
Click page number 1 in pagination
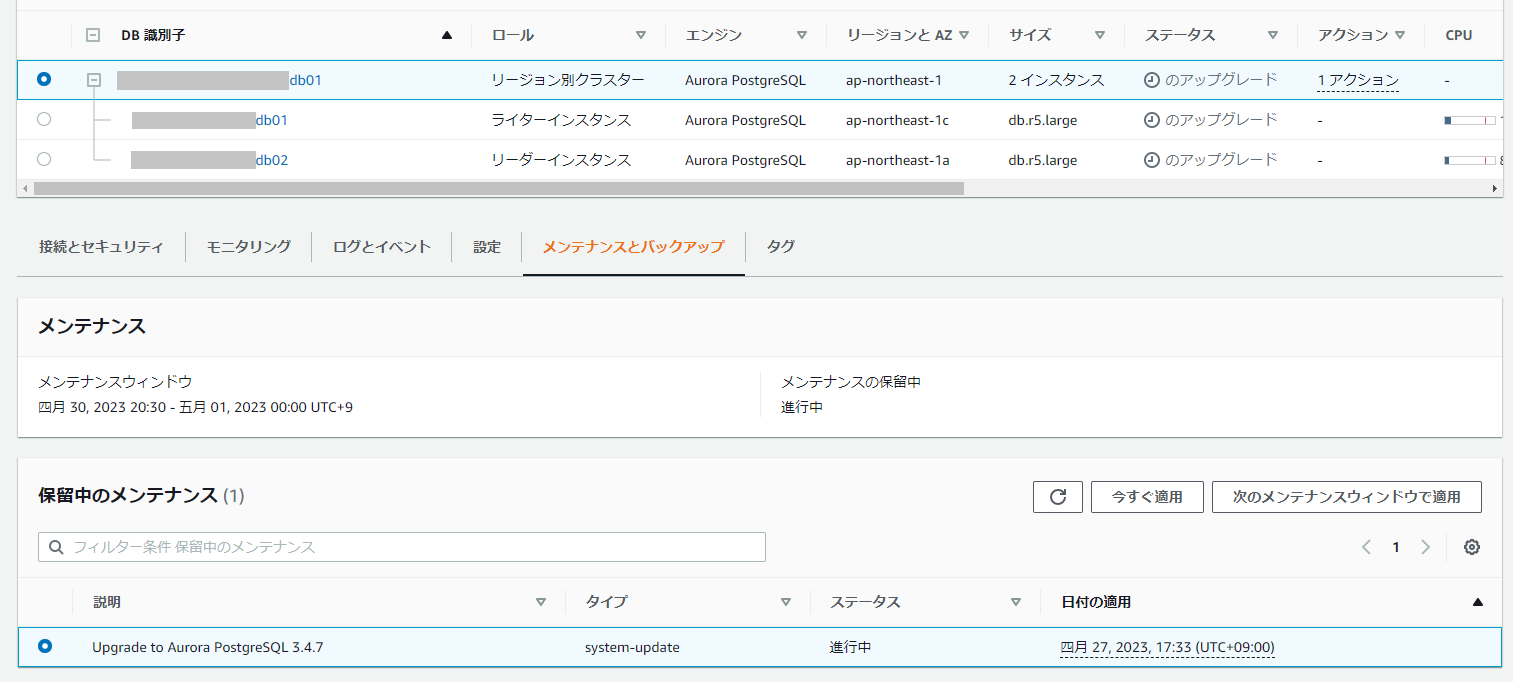pyautogui.click(x=1396, y=547)
